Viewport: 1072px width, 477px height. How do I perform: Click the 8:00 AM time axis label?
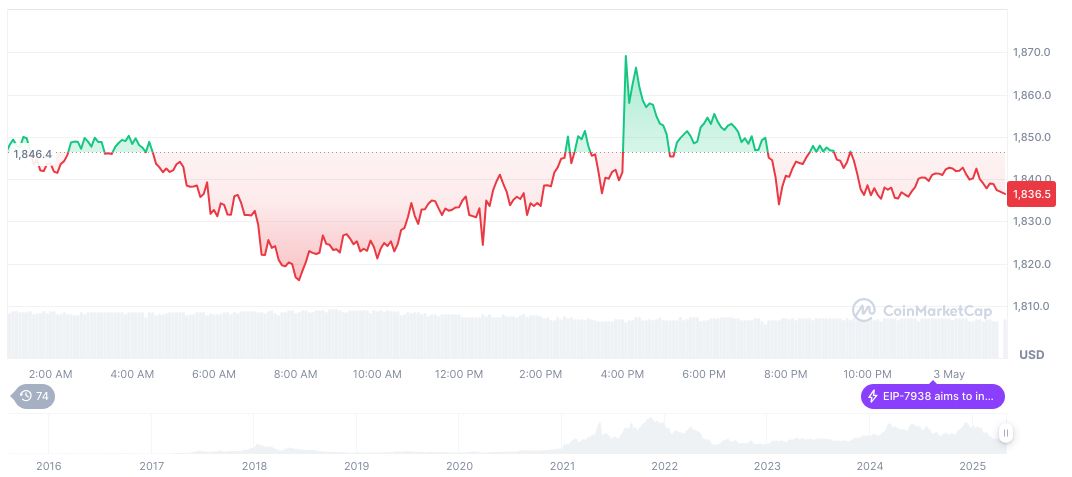295,374
